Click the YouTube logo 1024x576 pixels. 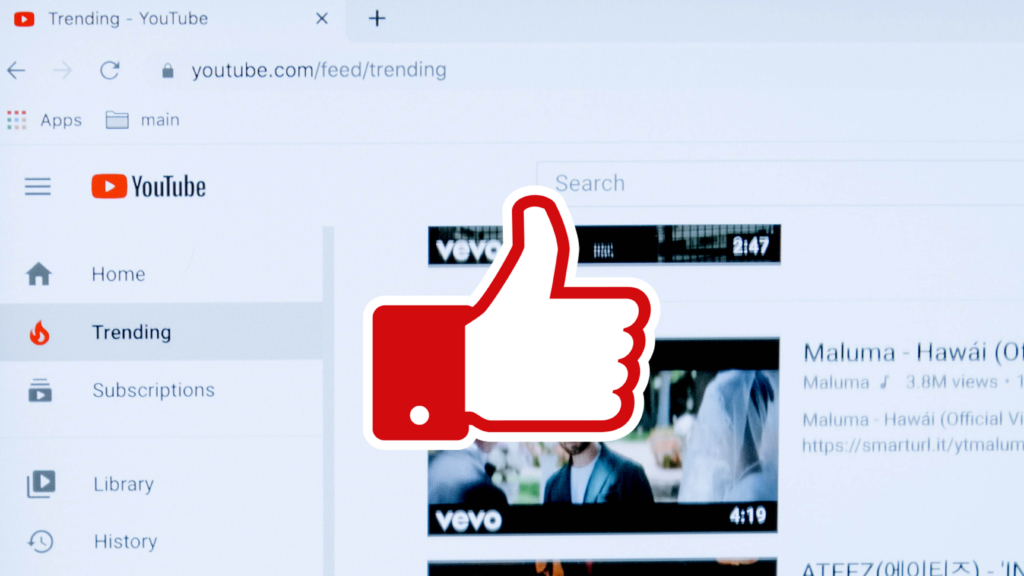tap(148, 187)
